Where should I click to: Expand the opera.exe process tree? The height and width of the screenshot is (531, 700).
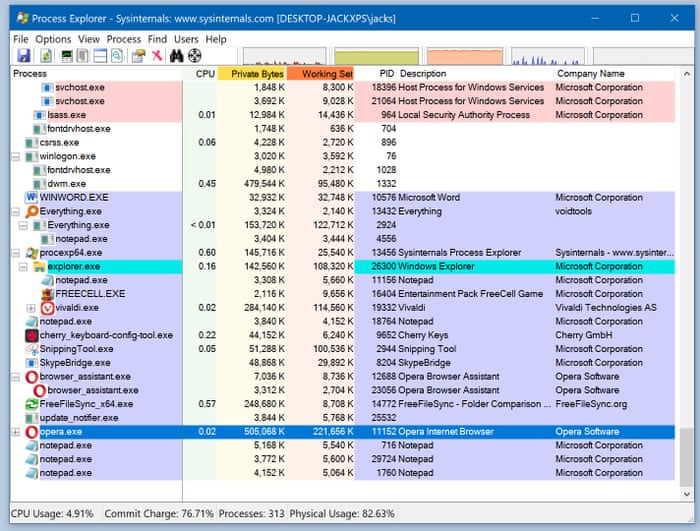15,432
